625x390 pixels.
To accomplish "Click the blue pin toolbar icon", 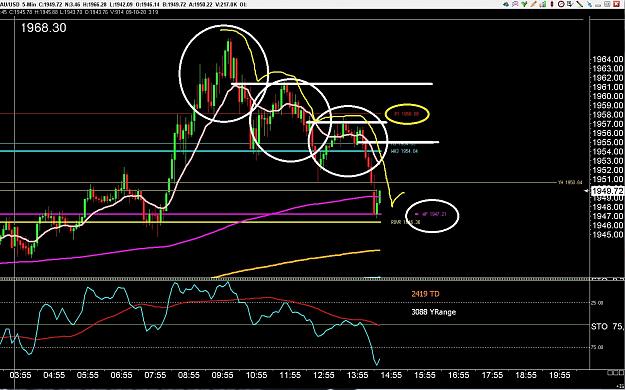I will 590,4.
